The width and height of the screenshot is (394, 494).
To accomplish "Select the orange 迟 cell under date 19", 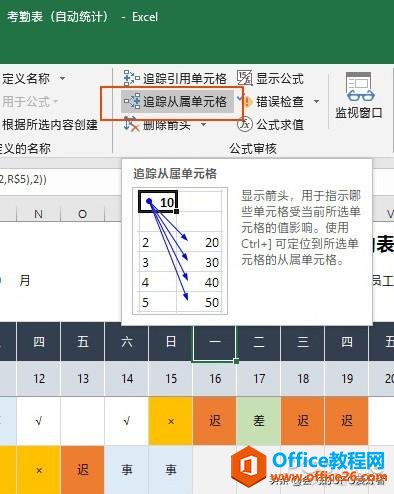I will (x=347, y=421).
